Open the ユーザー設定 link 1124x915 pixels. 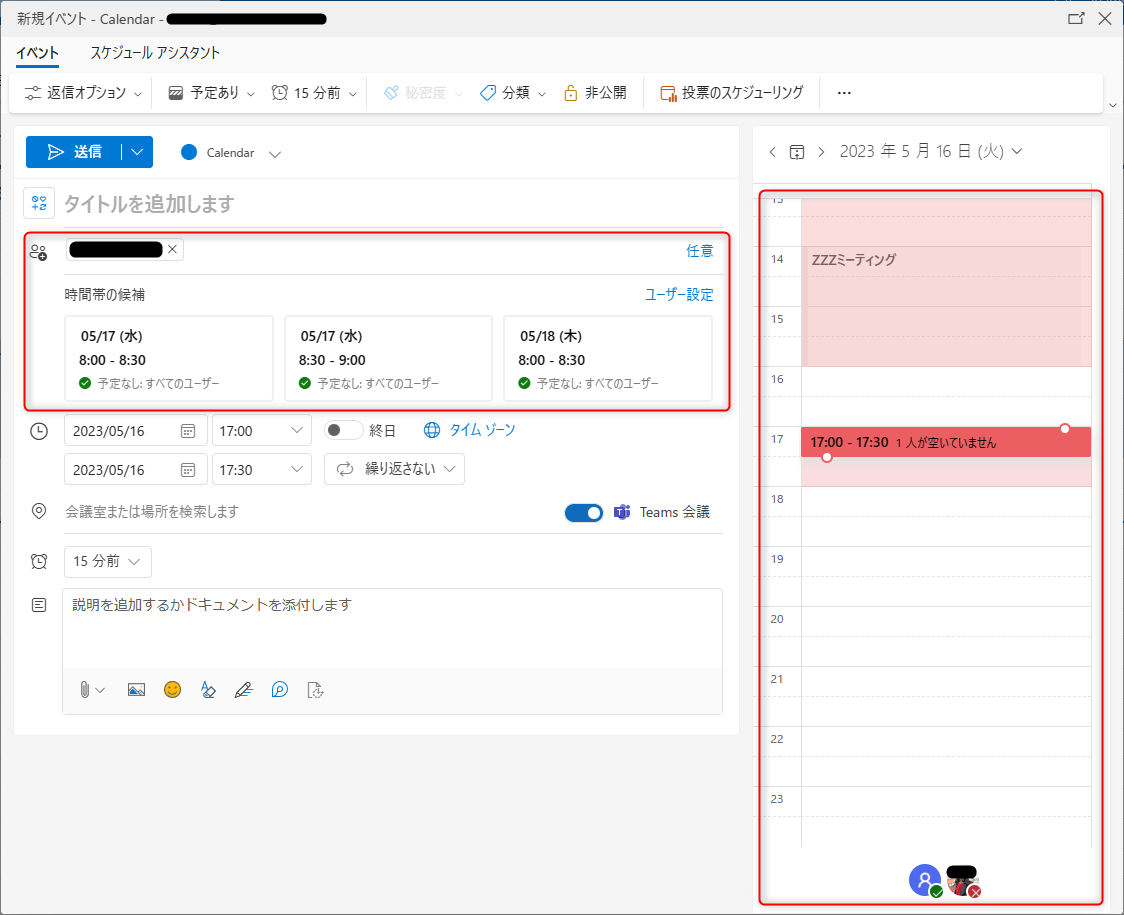tap(679, 295)
